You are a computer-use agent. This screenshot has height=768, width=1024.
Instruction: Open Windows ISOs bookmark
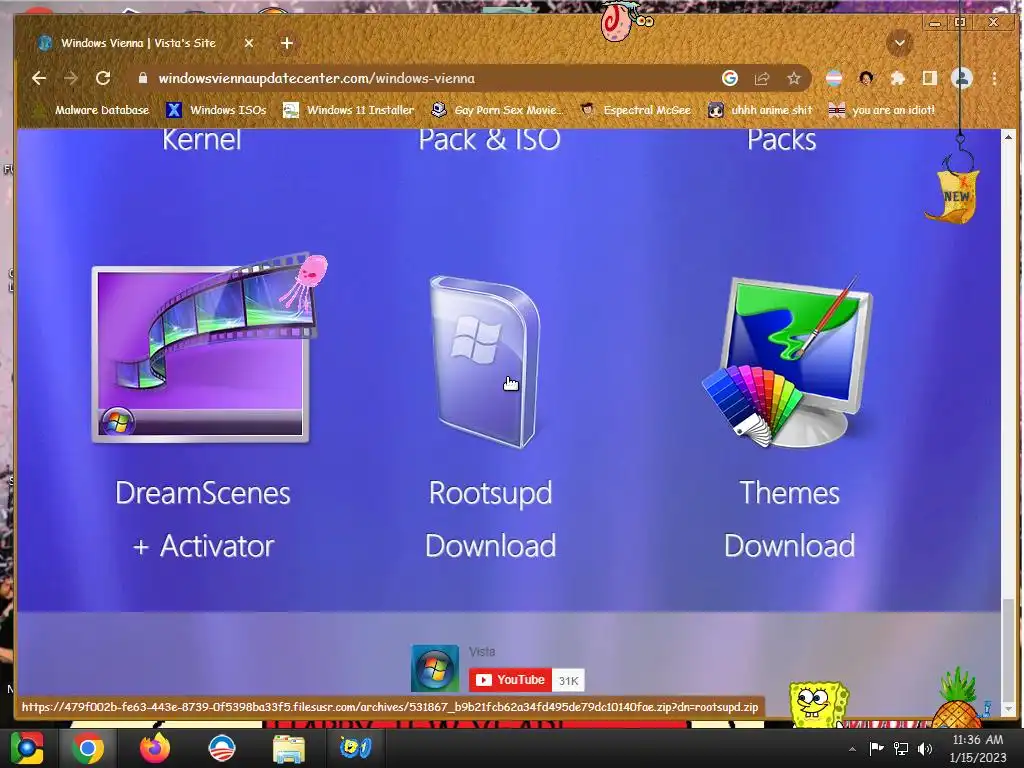point(217,110)
